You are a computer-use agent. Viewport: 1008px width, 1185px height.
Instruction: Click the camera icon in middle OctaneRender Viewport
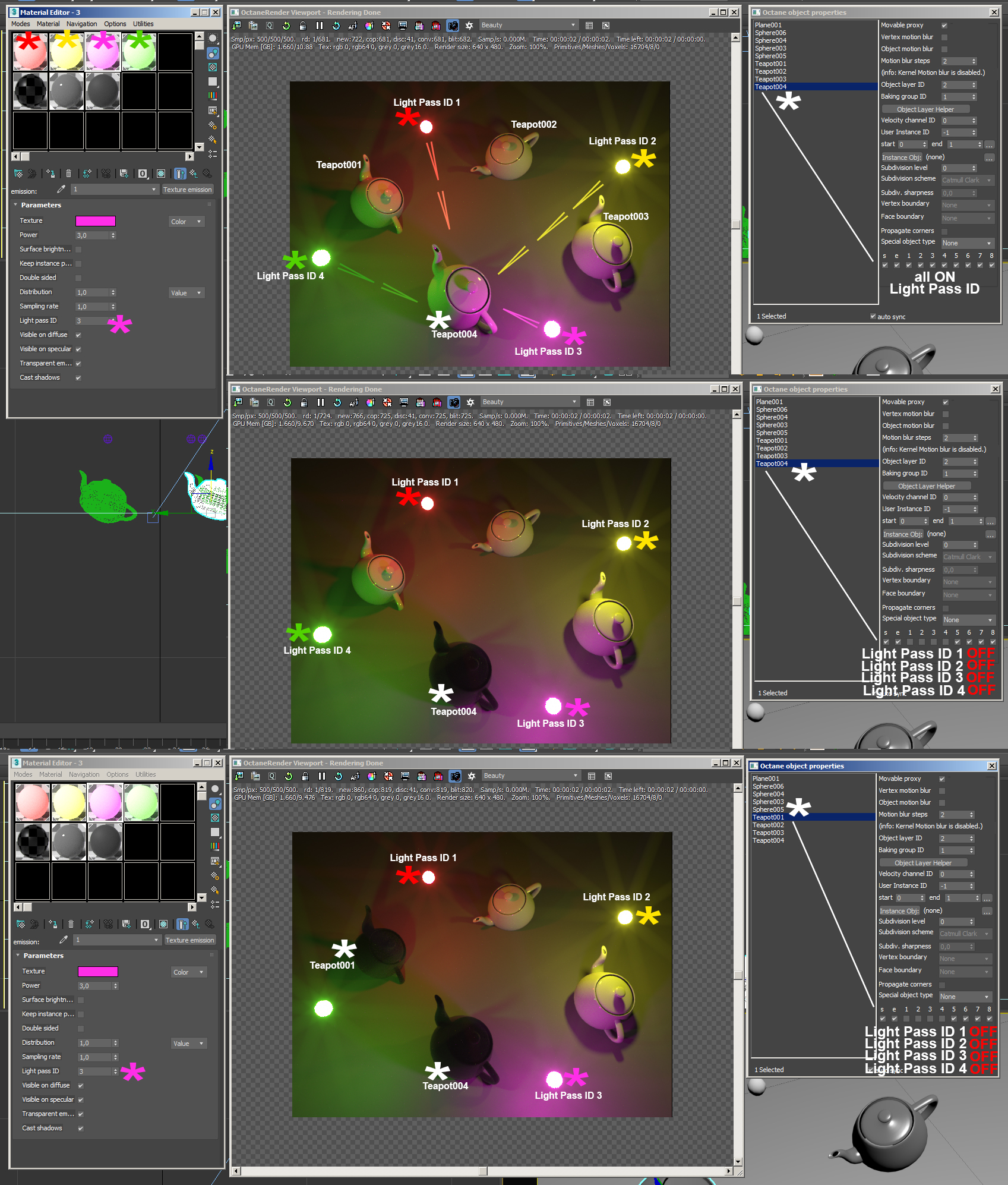[454, 402]
